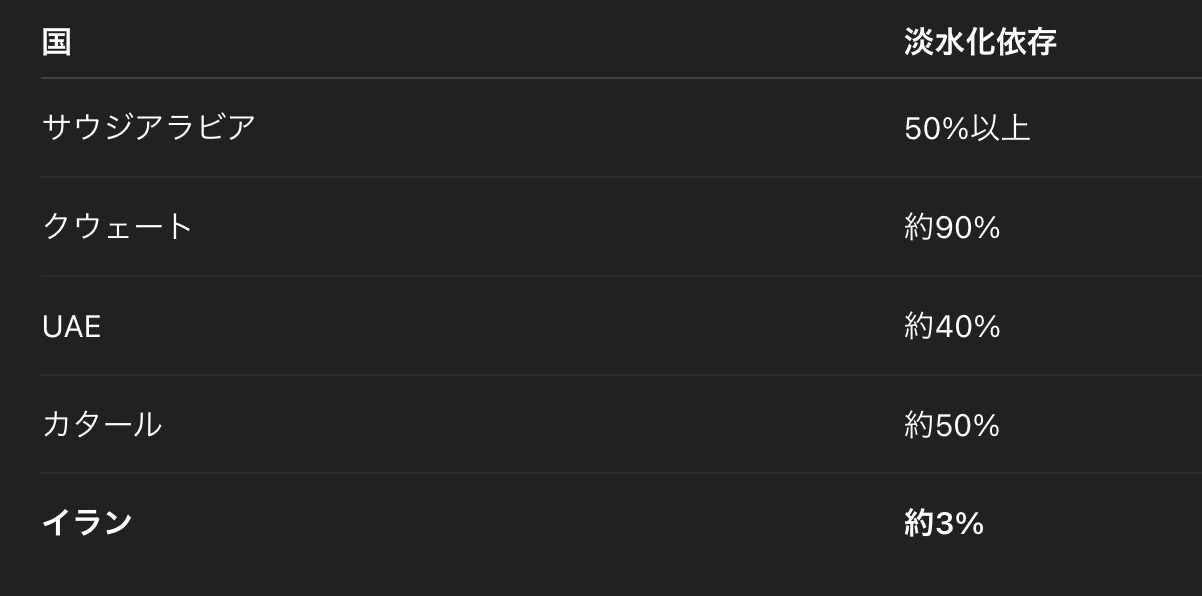This screenshot has width=1202, height=596.
Task: Click the 約 character in the イラン row
Action: [x=918, y=523]
